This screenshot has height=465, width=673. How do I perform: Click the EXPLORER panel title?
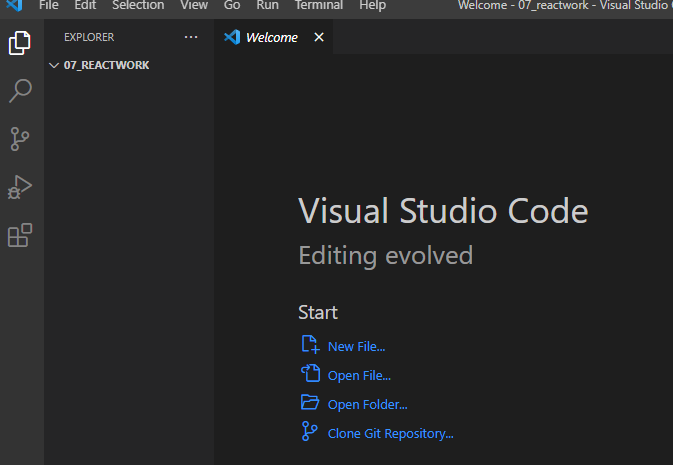coord(89,37)
